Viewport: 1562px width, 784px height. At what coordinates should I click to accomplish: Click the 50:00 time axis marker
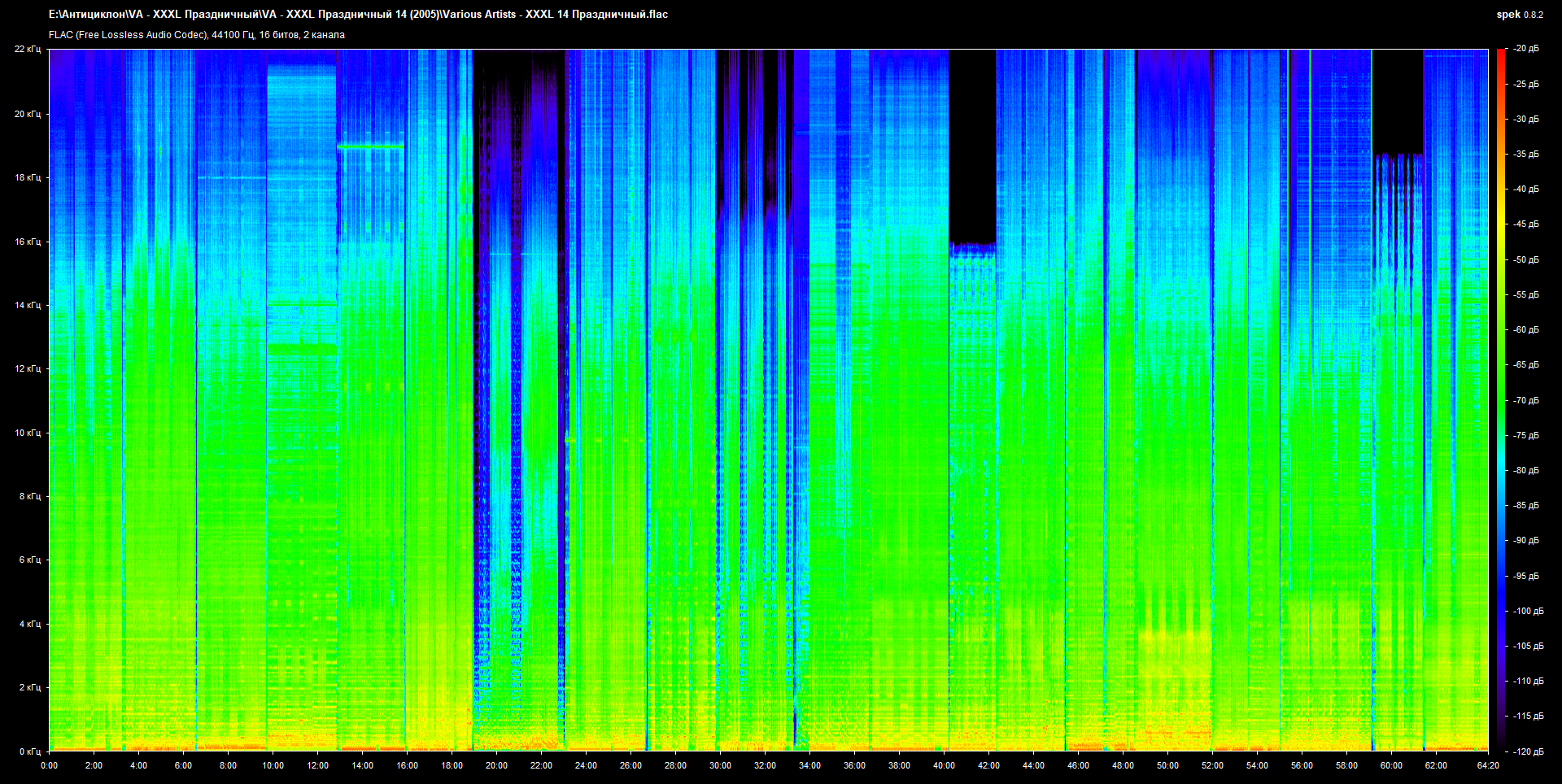[x=1167, y=765]
